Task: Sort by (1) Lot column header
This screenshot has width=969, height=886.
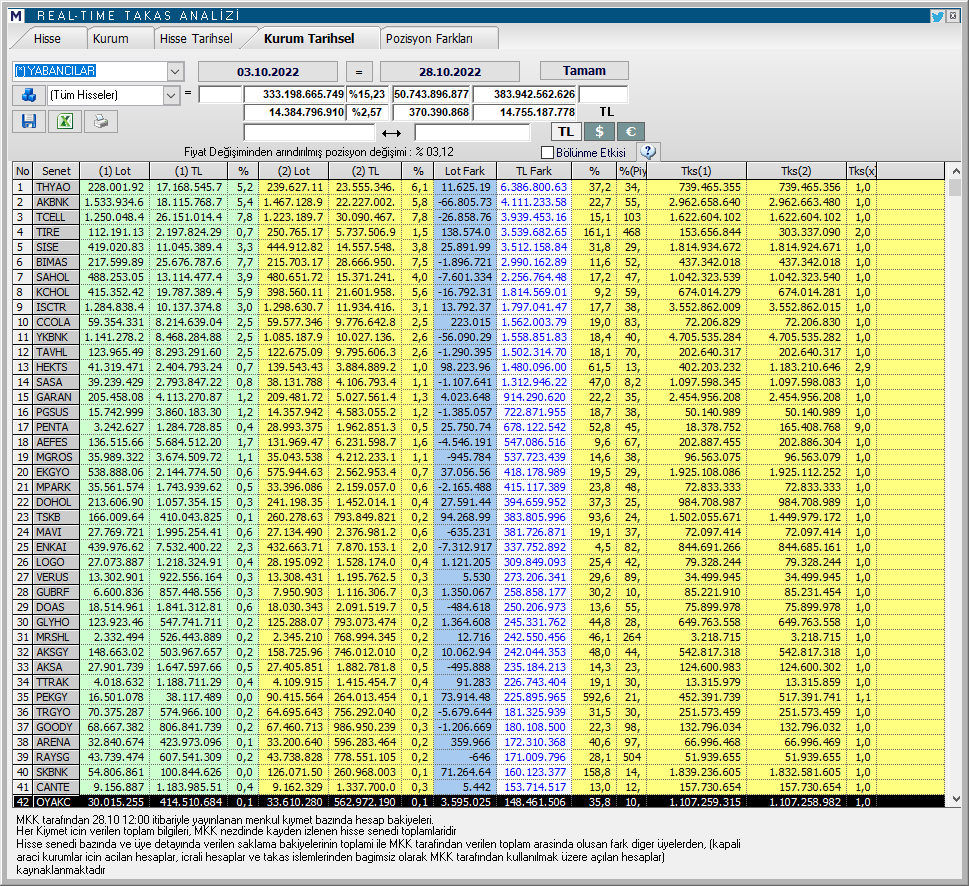Action: click(x=115, y=171)
